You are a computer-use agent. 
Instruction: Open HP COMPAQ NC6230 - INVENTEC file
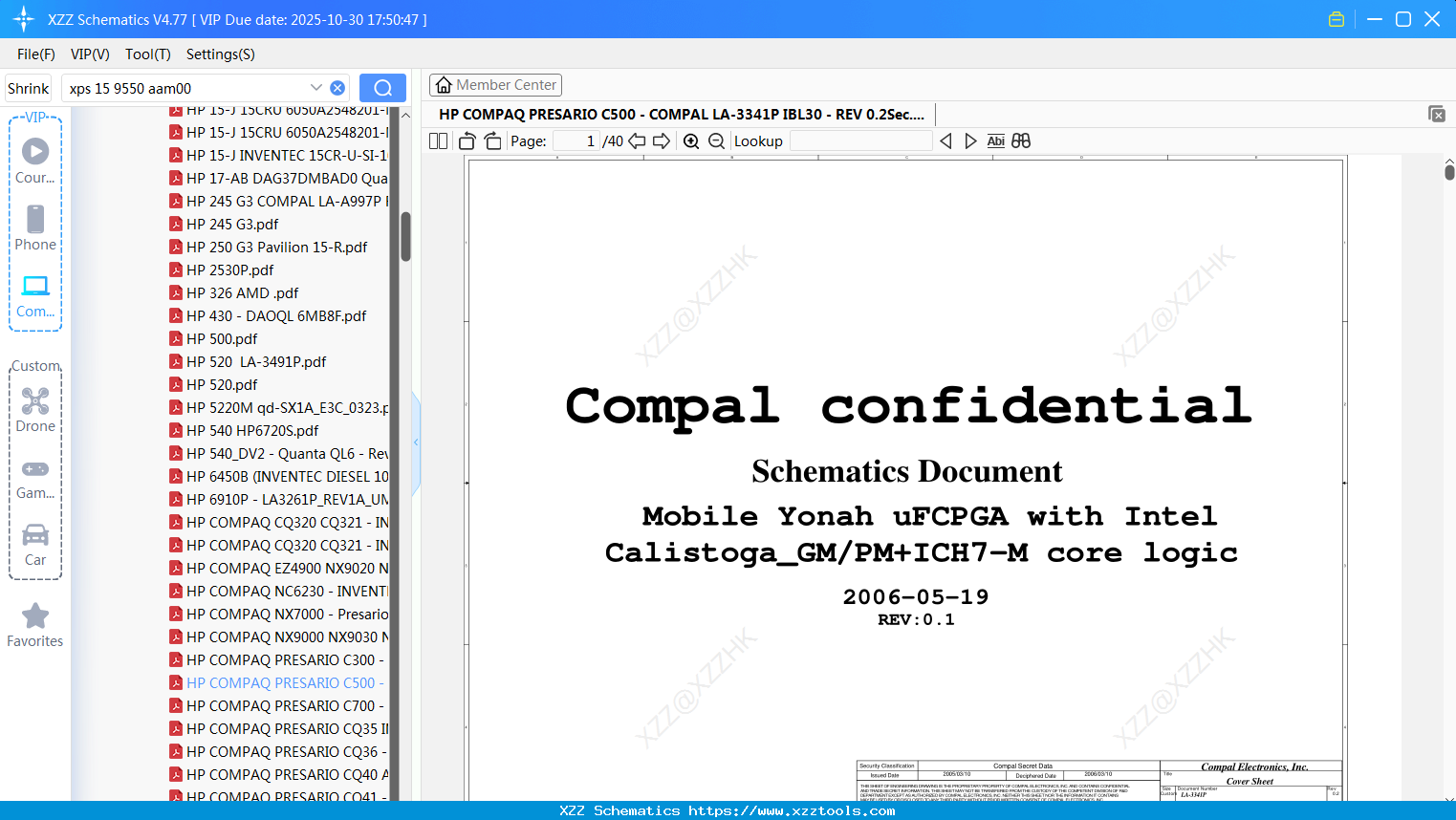279,591
